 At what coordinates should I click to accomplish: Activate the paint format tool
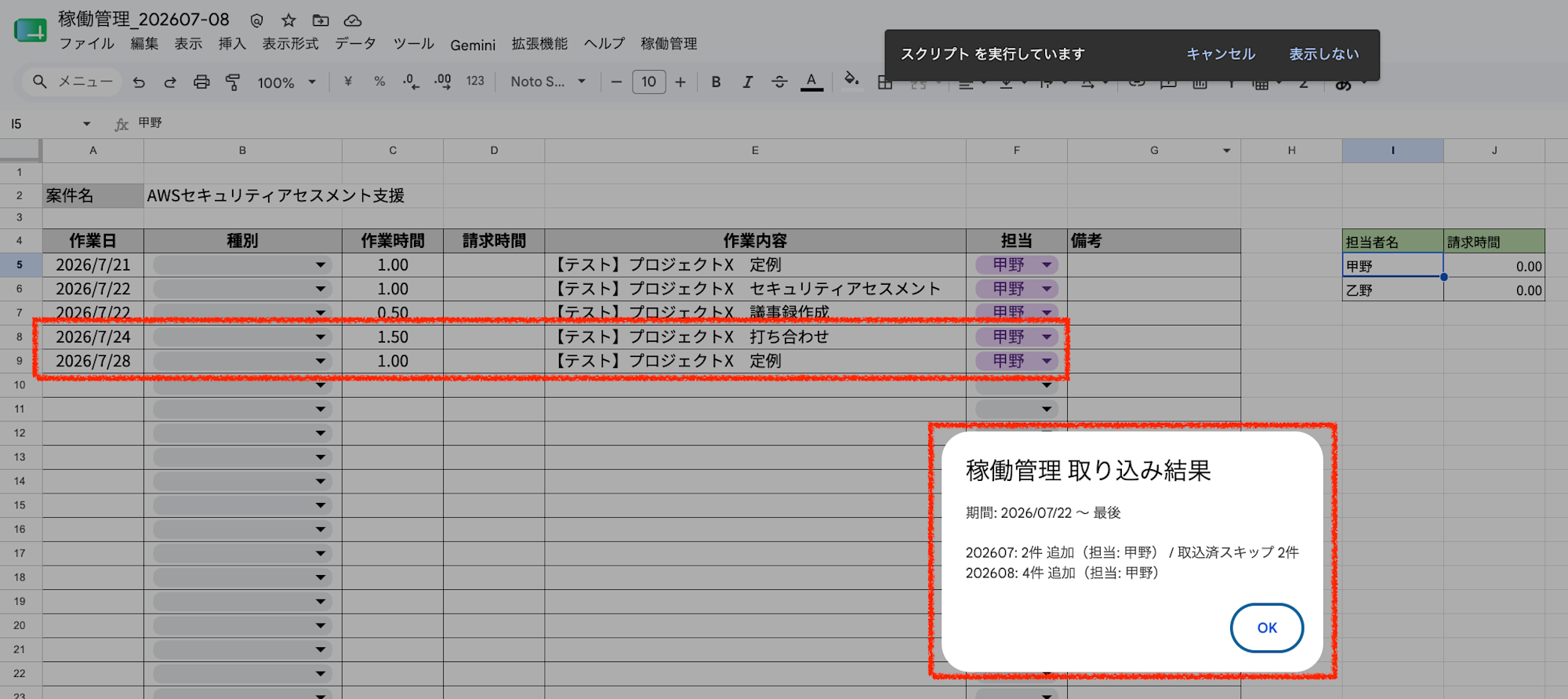pyautogui.click(x=233, y=82)
